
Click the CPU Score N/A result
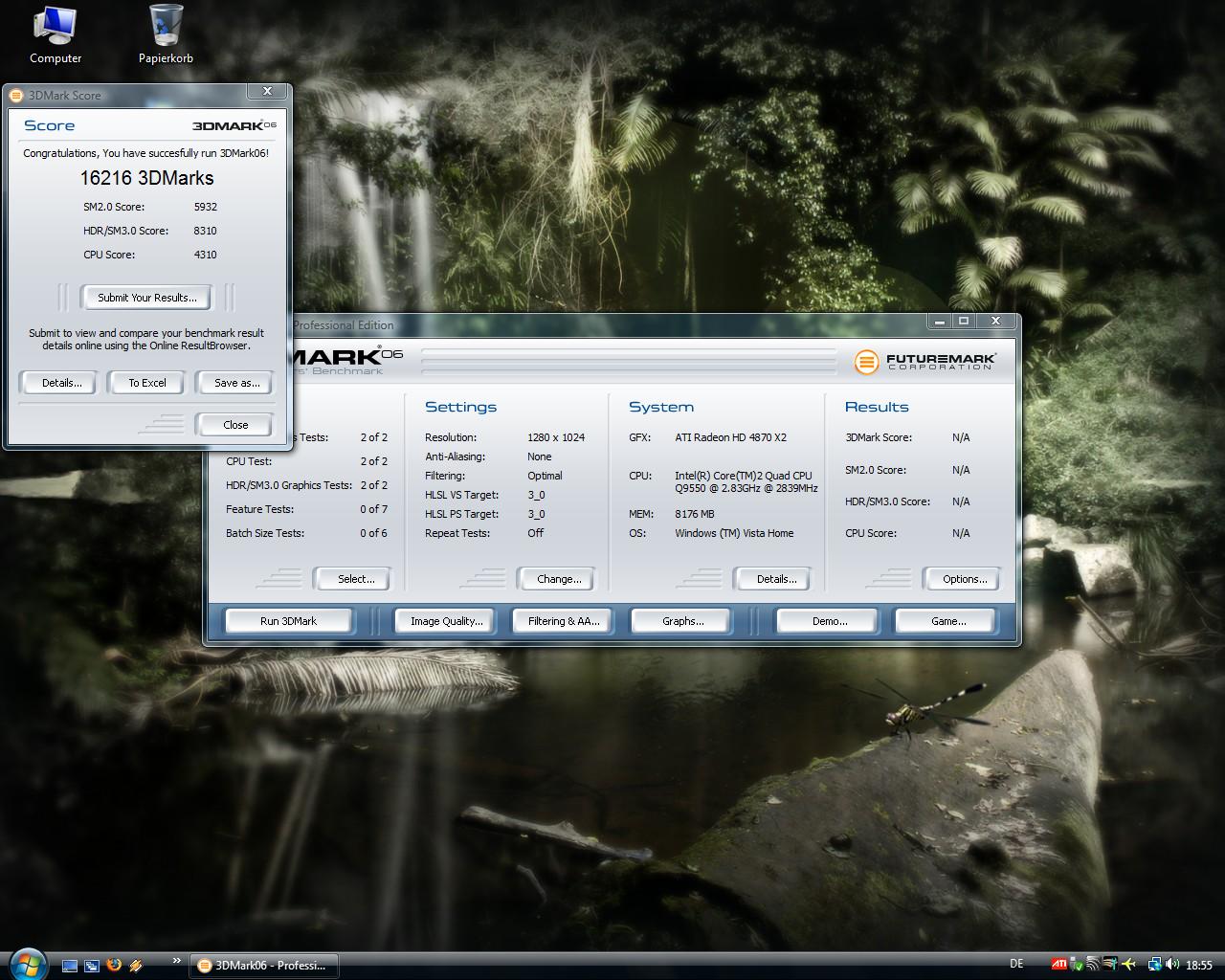pos(961,533)
